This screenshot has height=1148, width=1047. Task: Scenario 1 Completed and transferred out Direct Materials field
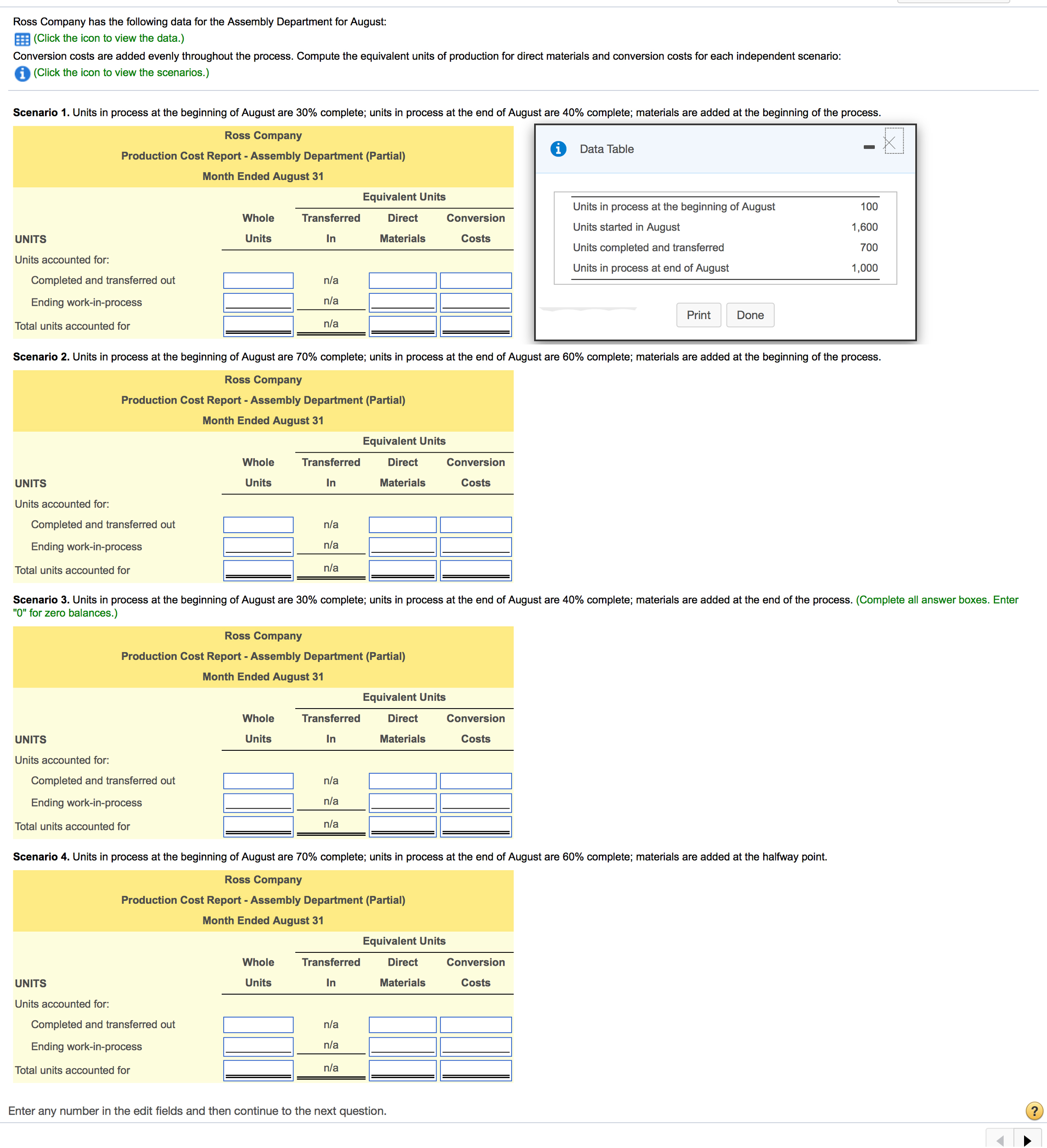tap(403, 280)
